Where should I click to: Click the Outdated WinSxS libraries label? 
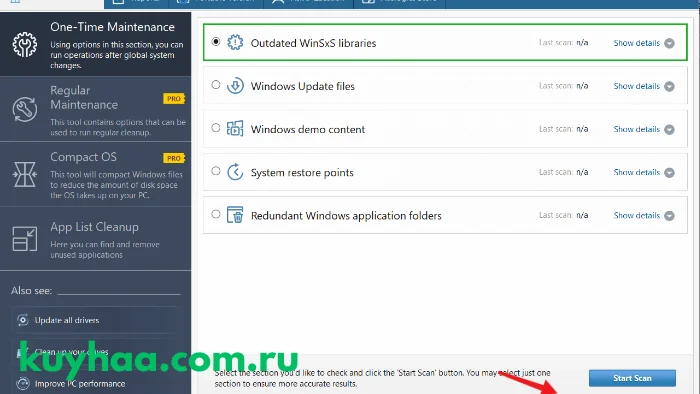point(313,43)
